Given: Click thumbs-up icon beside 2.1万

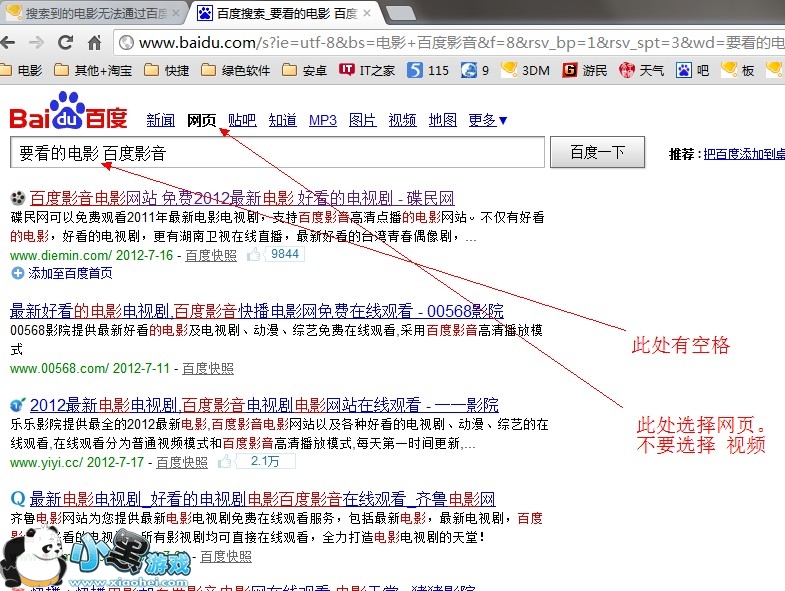Looking at the screenshot, I should point(225,461).
